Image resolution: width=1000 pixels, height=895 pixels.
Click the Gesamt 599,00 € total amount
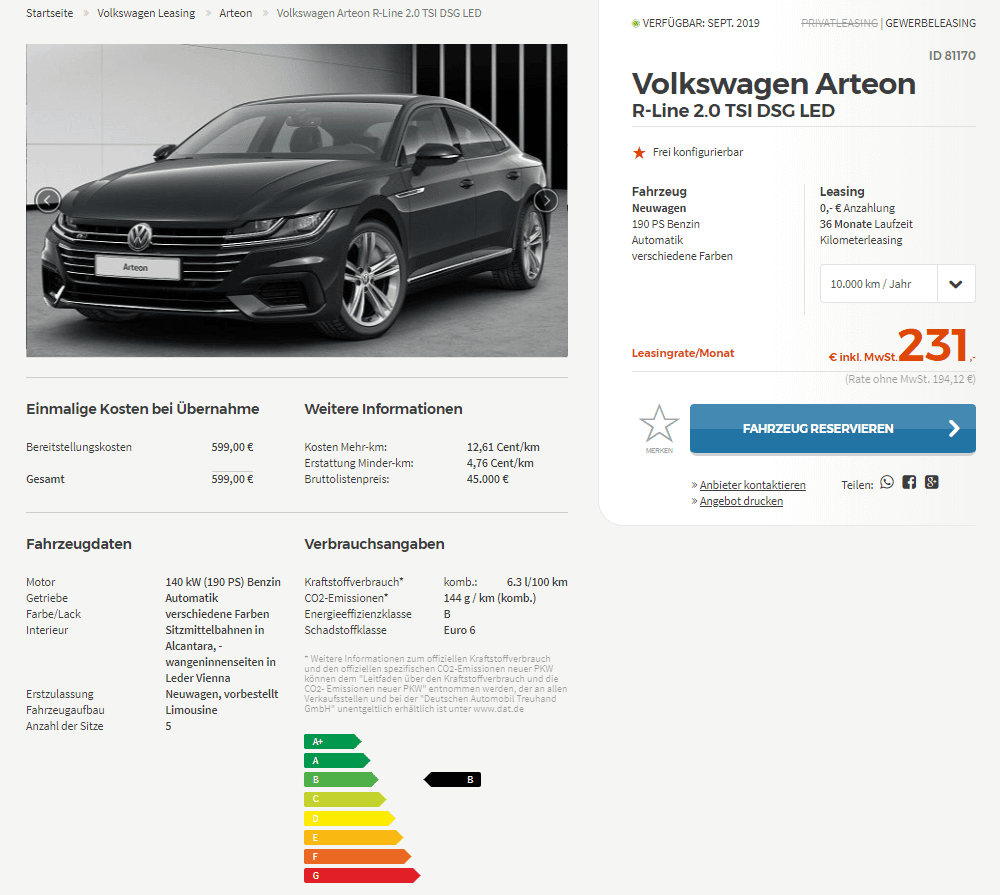[232, 479]
